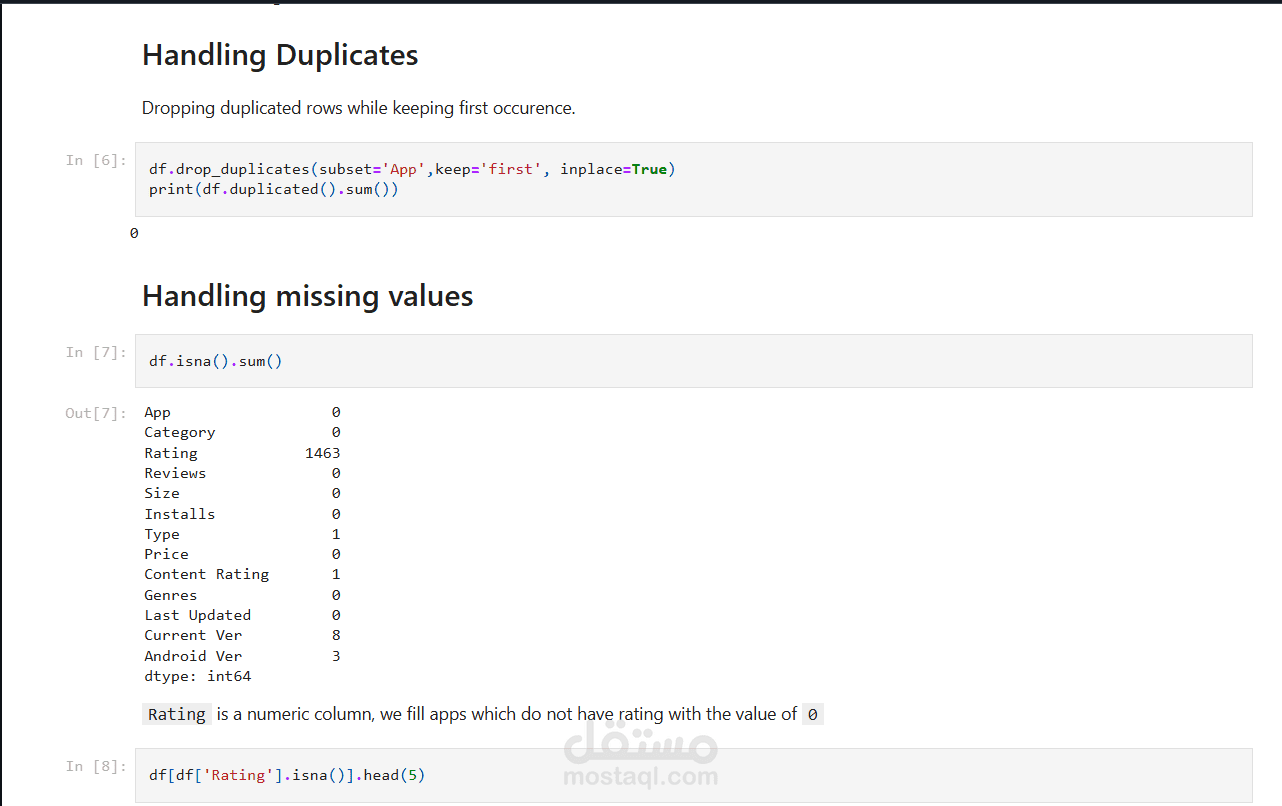Click the 'Android Ver' row label
Image resolution: width=1282 pixels, height=806 pixels.
(x=193, y=656)
